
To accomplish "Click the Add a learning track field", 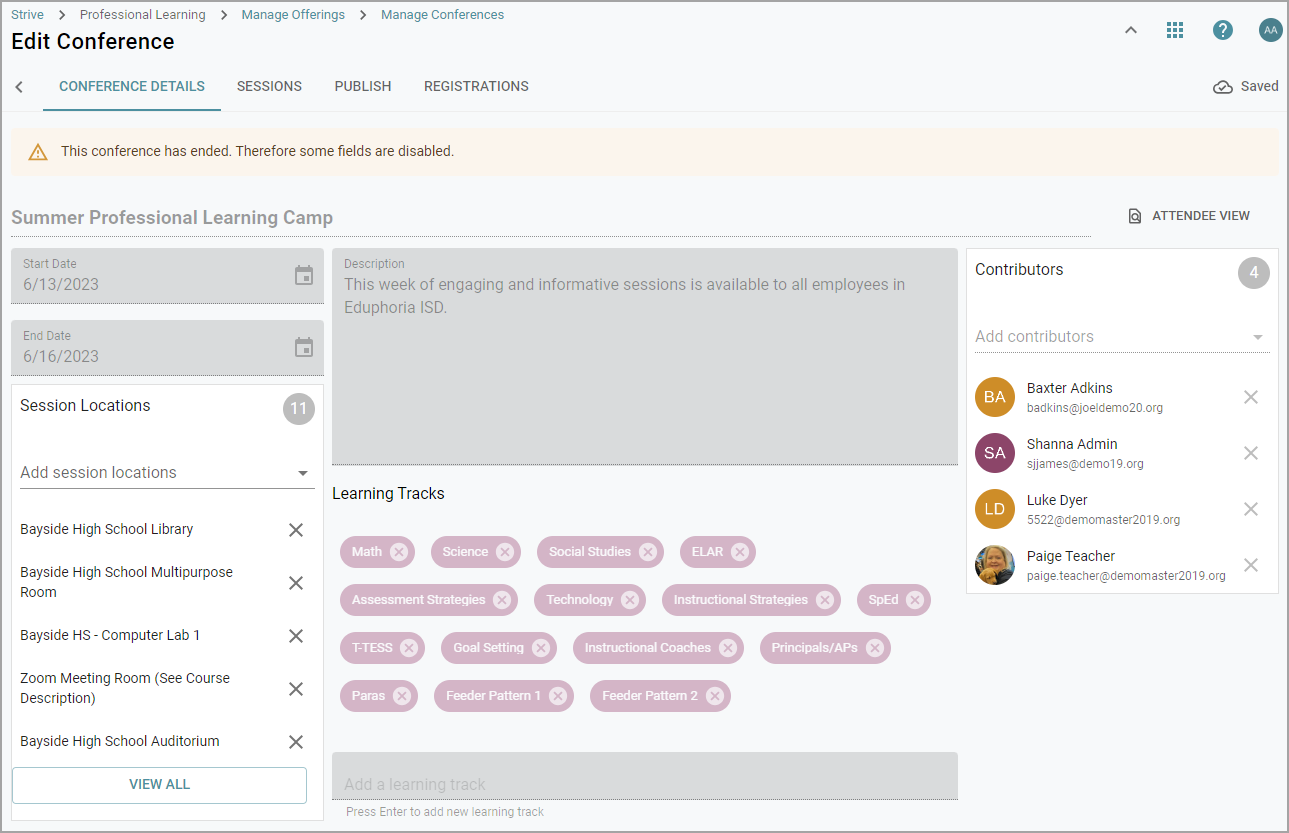I will tap(644, 784).
